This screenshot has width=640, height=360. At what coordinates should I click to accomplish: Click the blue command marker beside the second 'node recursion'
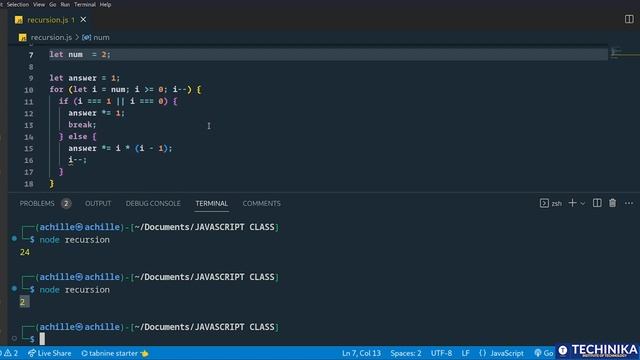click(x=14, y=288)
